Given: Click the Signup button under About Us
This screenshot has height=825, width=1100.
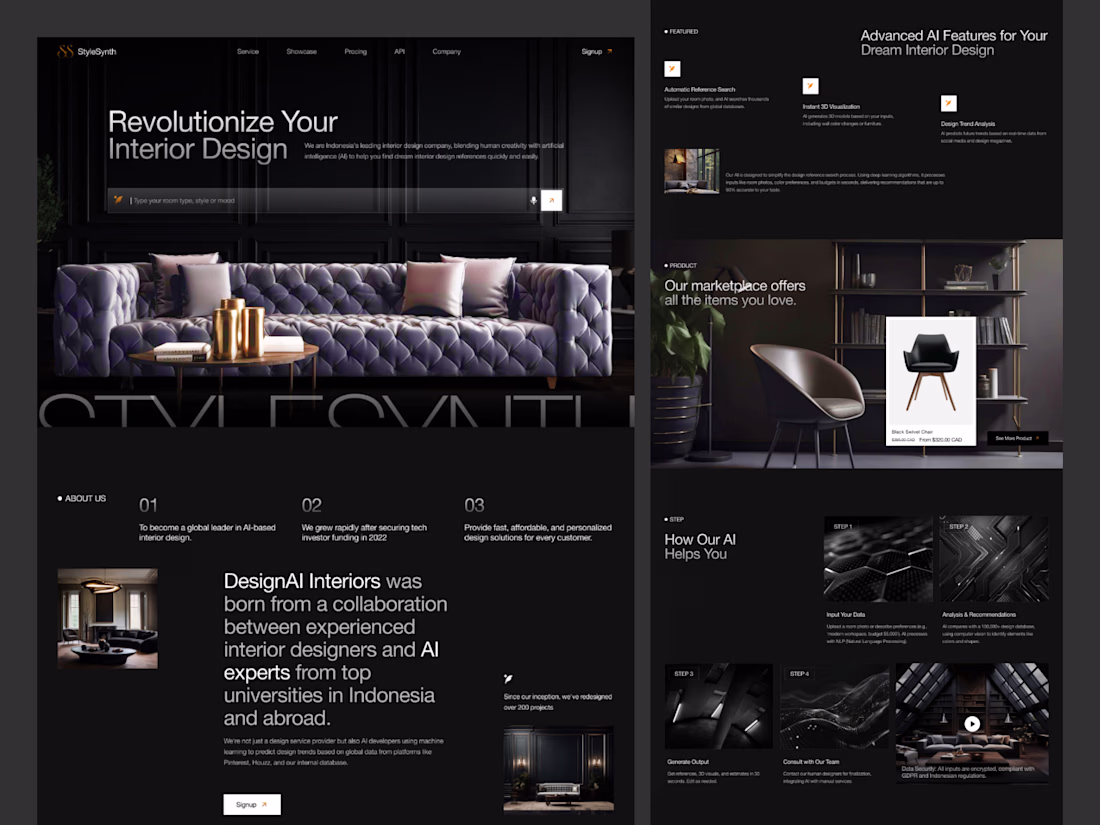Looking at the screenshot, I should pos(252,804).
